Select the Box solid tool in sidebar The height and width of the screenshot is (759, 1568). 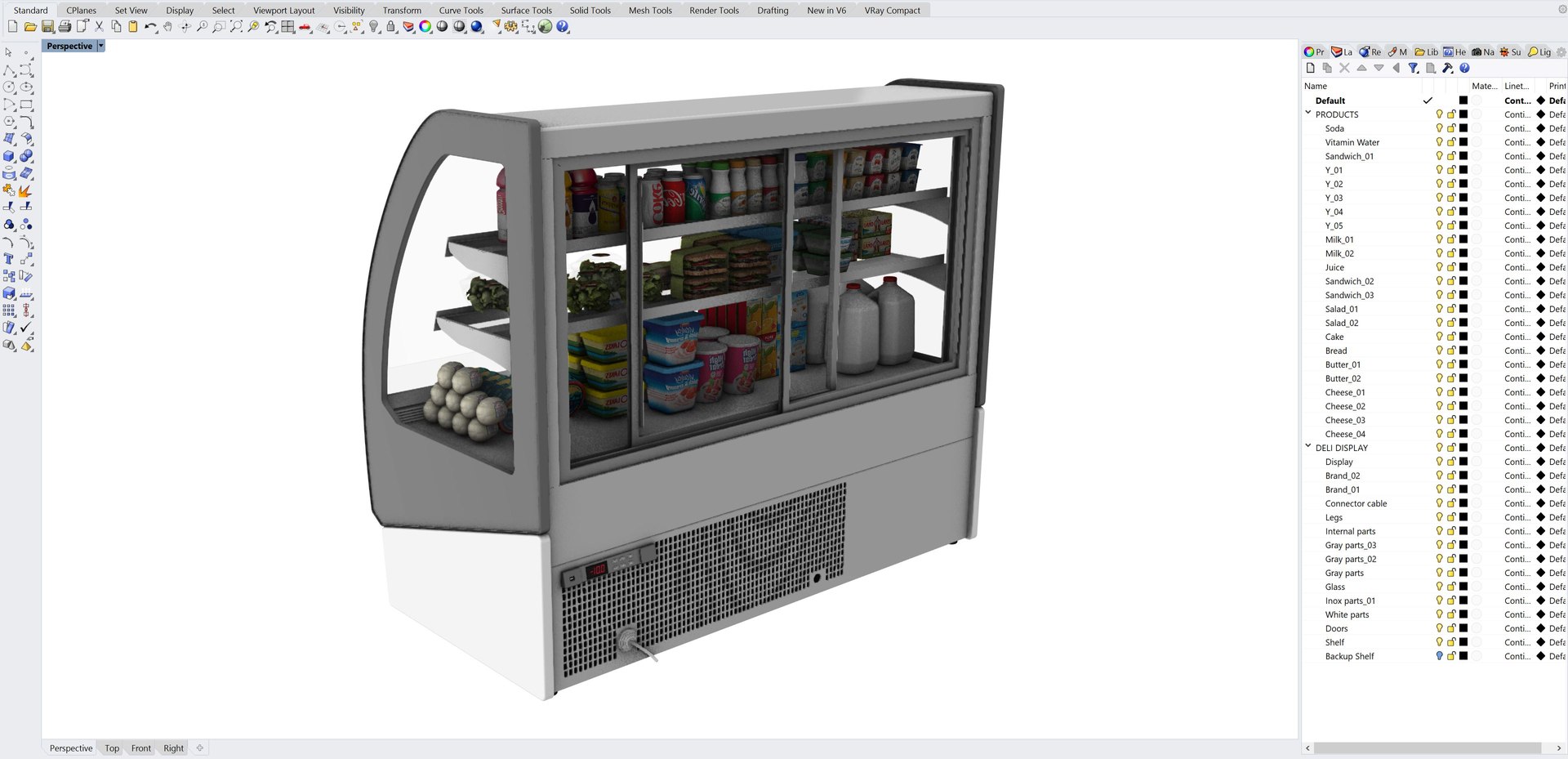click(9, 156)
